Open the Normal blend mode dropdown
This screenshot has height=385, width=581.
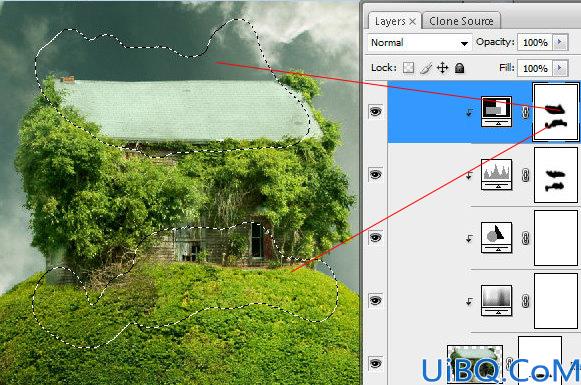point(420,43)
